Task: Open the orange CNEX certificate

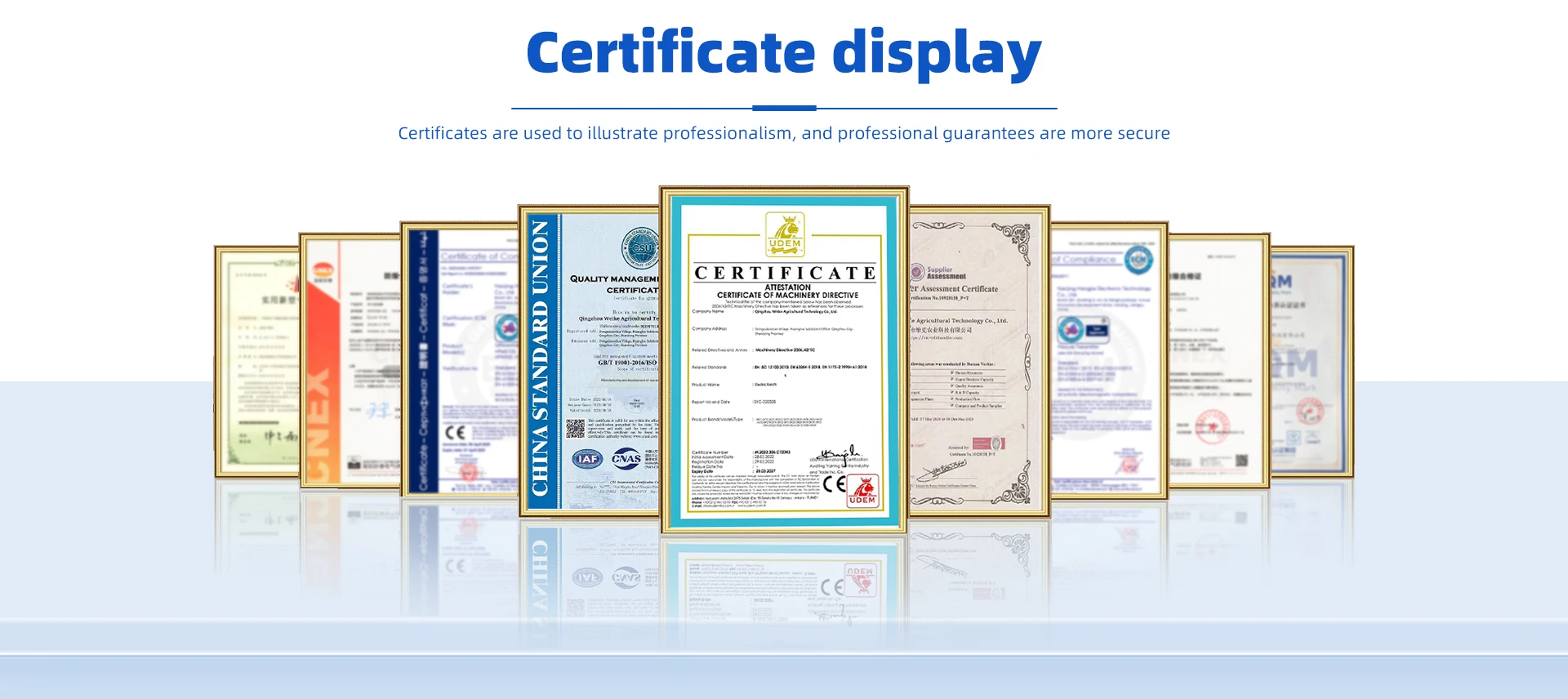Action: coord(350,360)
